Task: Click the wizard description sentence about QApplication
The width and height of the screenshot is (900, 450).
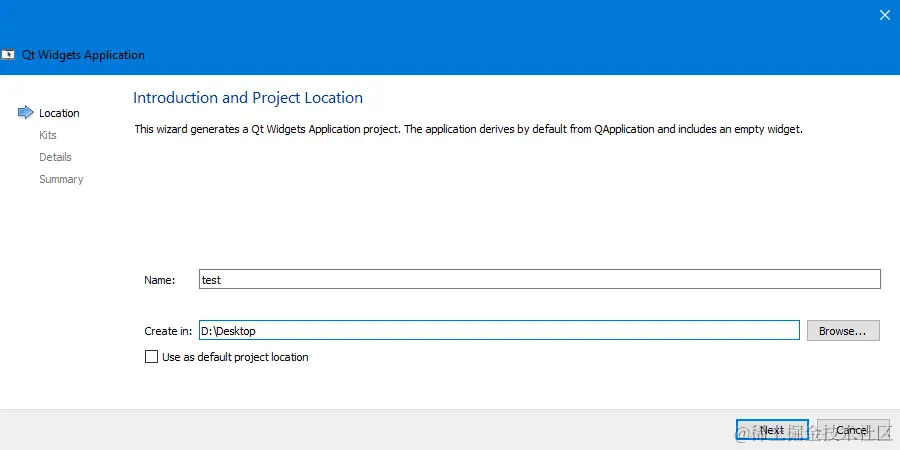Action: pyautogui.click(x=468, y=129)
